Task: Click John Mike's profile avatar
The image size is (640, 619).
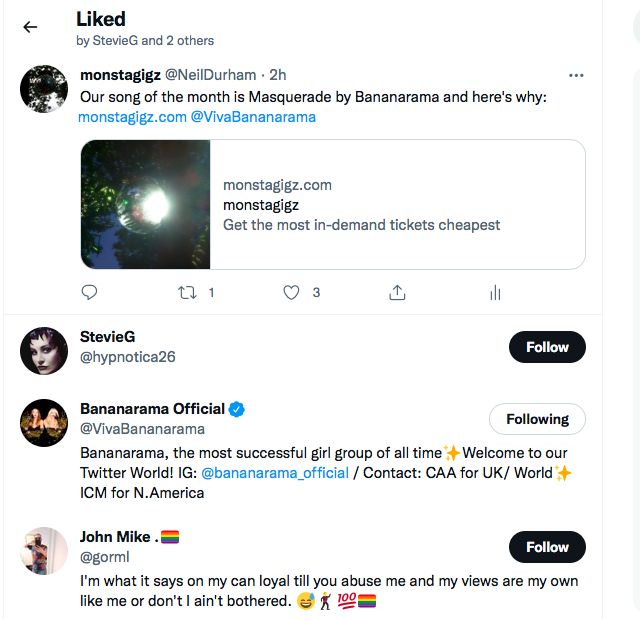Action: pyautogui.click(x=44, y=549)
